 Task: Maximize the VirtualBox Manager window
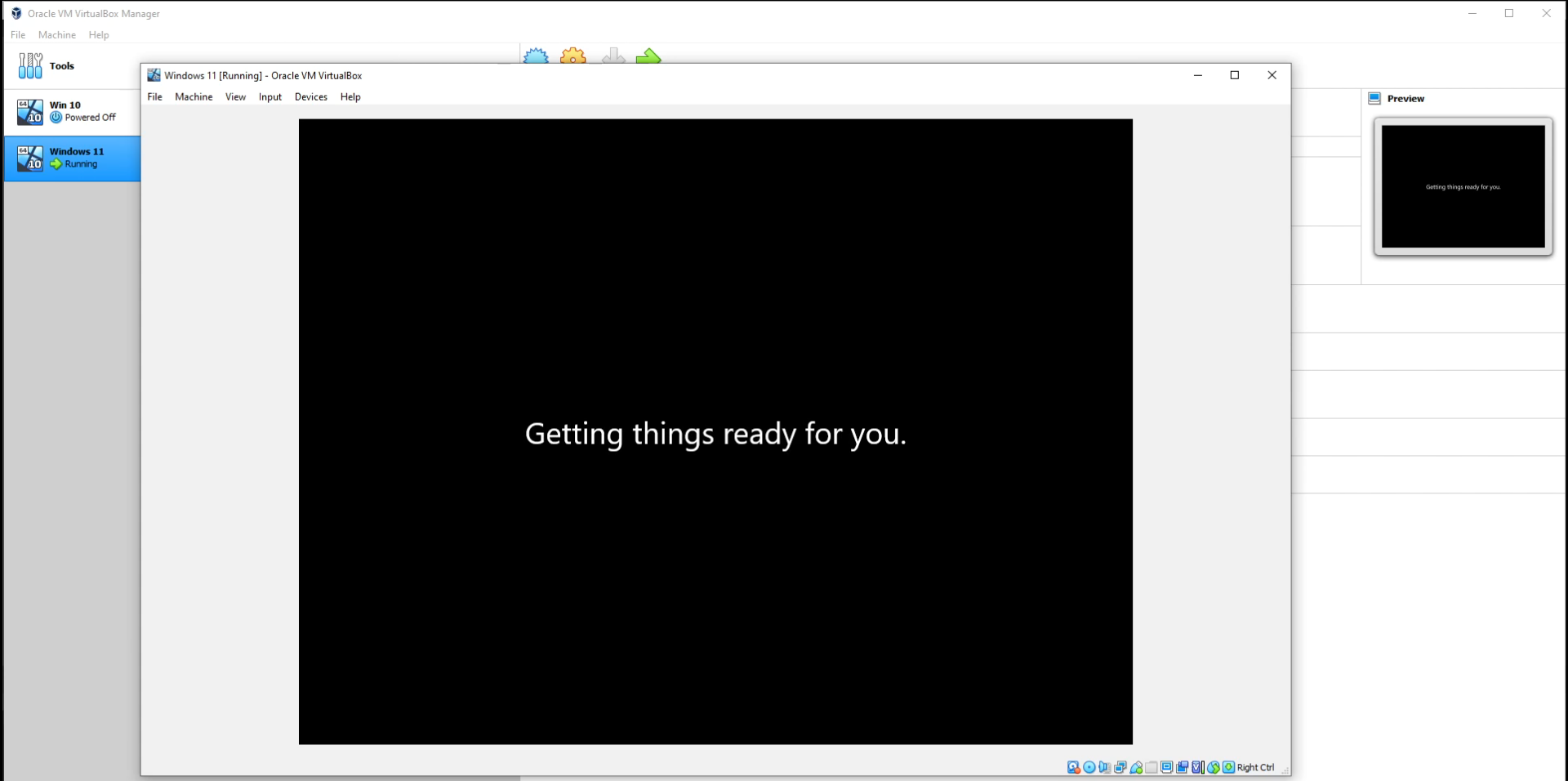click(x=1509, y=13)
